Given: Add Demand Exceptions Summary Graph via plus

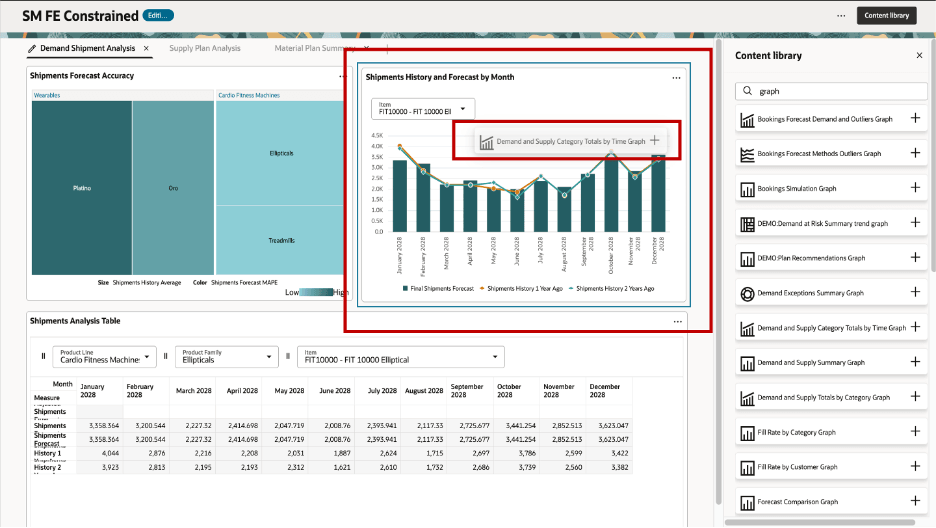Looking at the screenshot, I should [x=915, y=292].
